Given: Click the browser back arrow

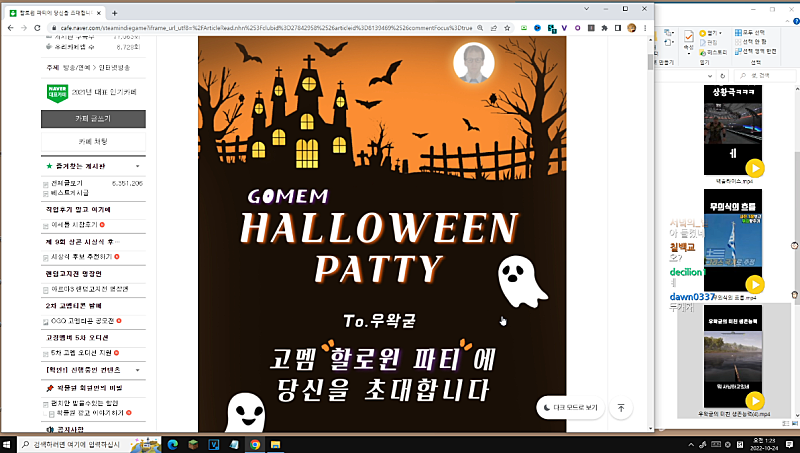Looking at the screenshot, I should pos(10,29).
